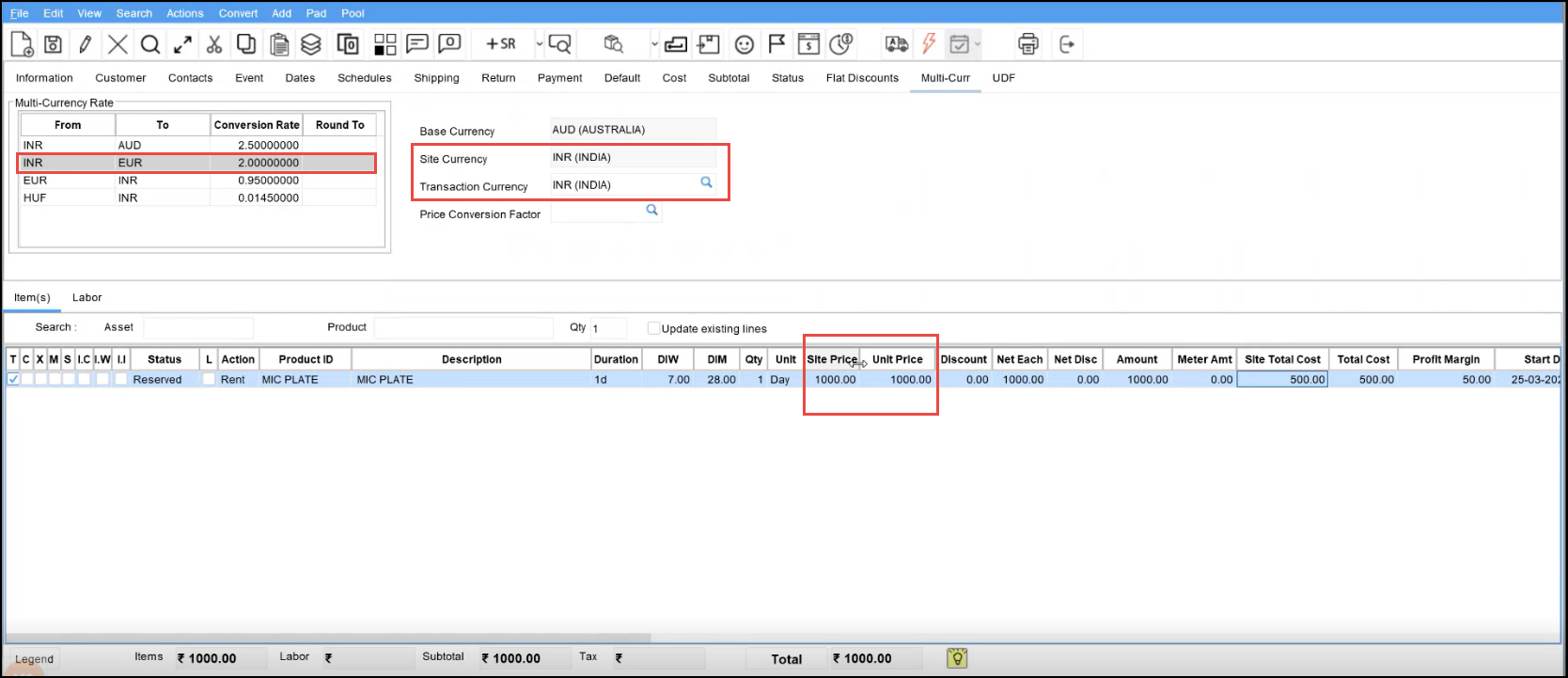Switch to the Labor sub-tab

(x=86, y=297)
